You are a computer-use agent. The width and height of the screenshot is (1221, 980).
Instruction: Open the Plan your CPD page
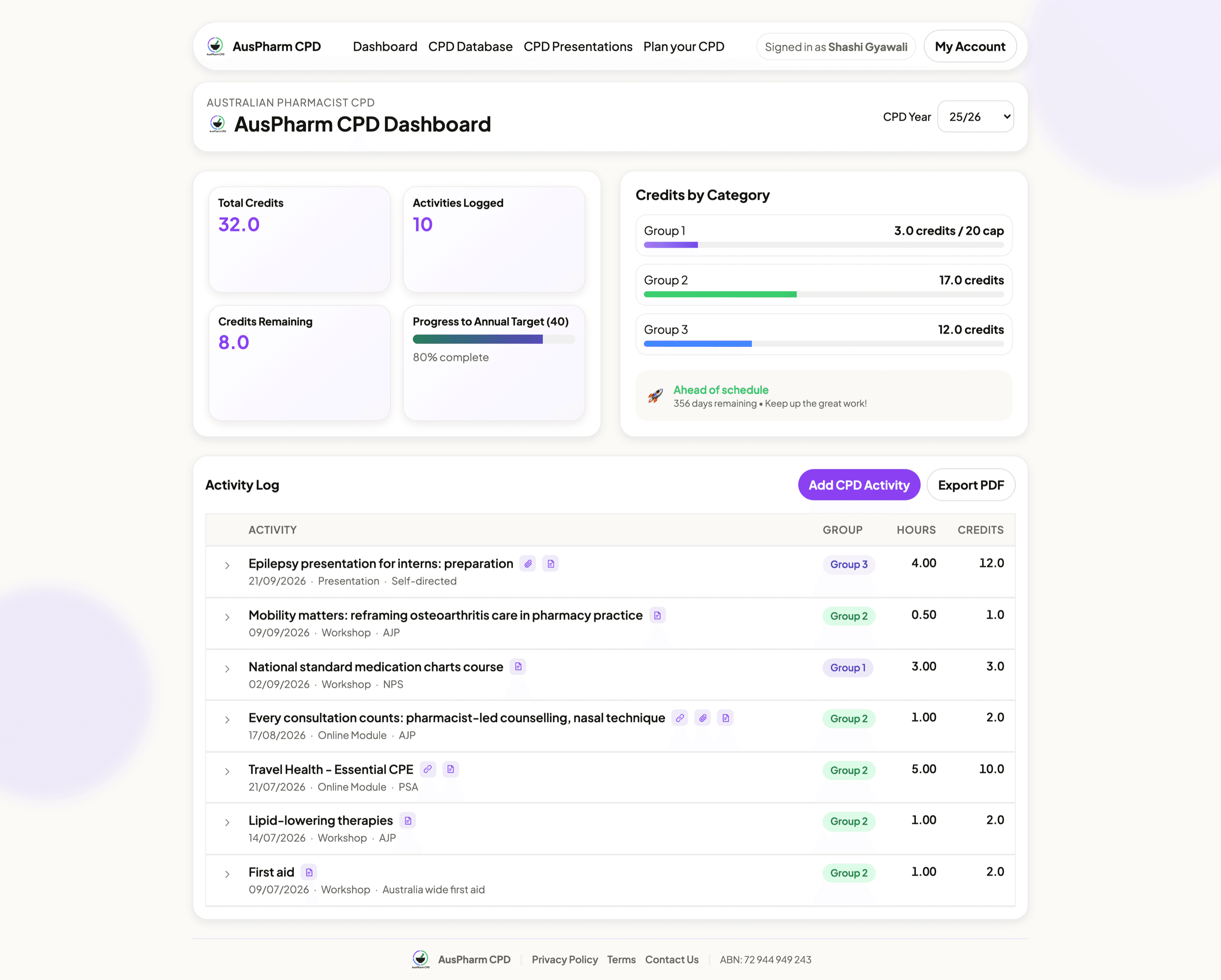pyautogui.click(x=683, y=47)
